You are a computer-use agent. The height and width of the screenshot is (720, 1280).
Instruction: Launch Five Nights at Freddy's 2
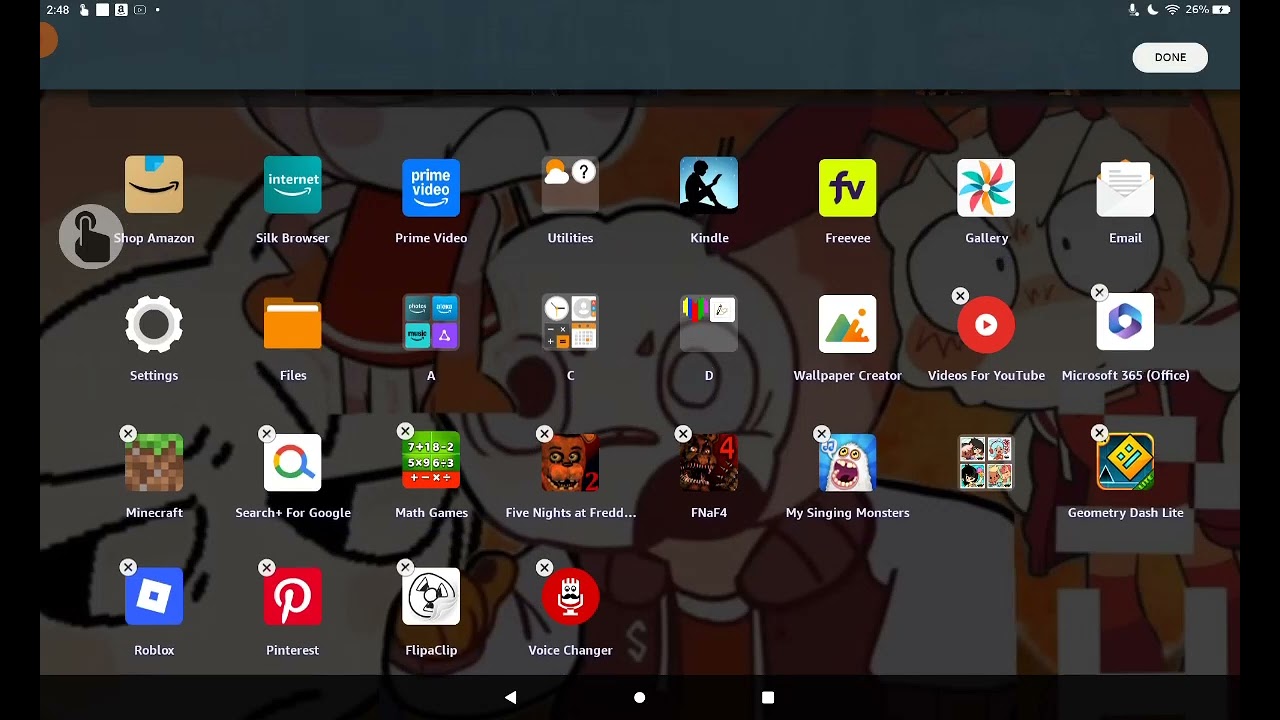(570, 462)
